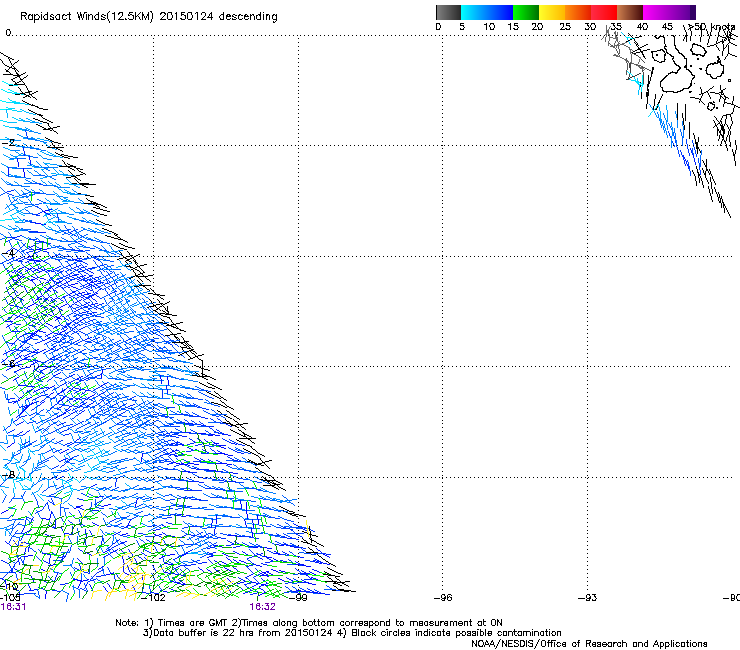
Task: Click the magenta 40–45 knots legend segment
Action: (x=656, y=12)
